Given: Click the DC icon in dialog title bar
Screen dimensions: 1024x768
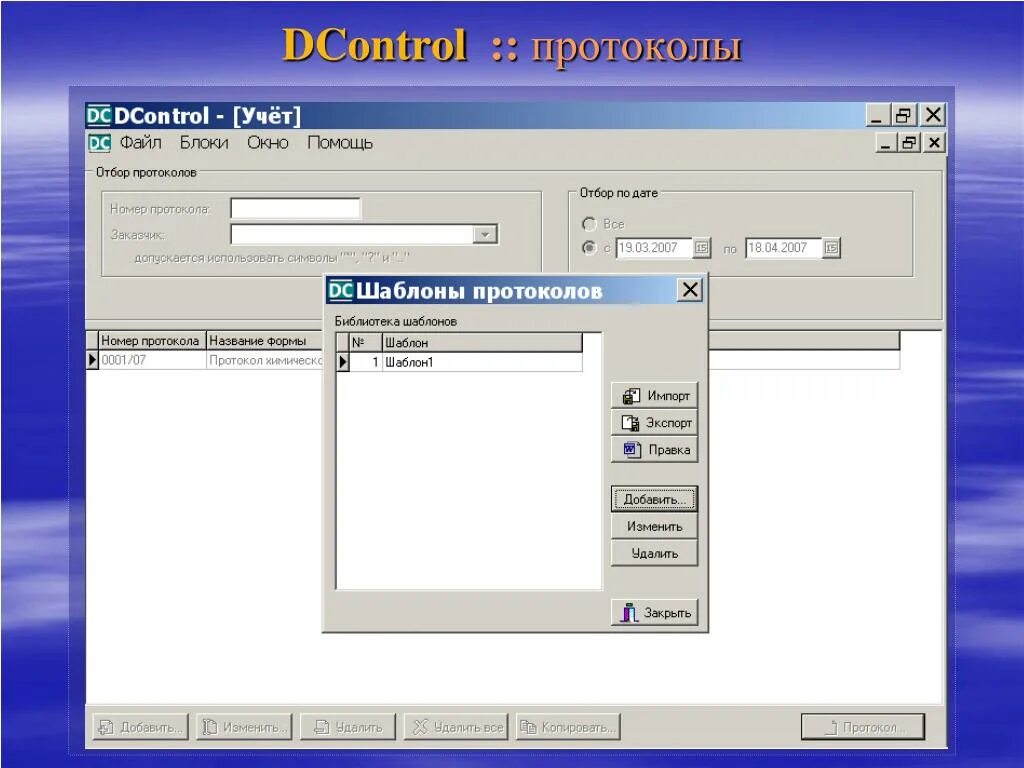Looking at the screenshot, I should click(340, 290).
